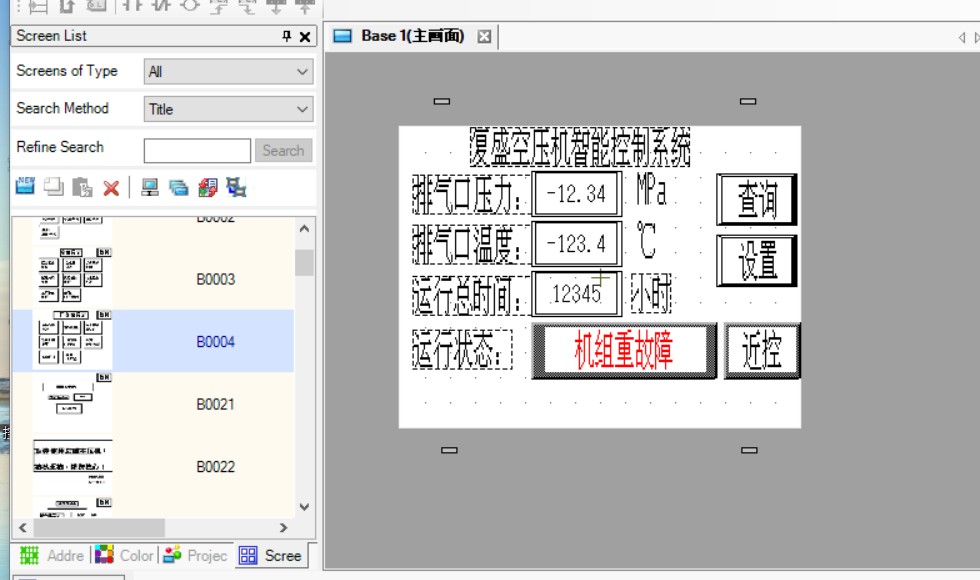Click the Refine Search text field

point(197,150)
